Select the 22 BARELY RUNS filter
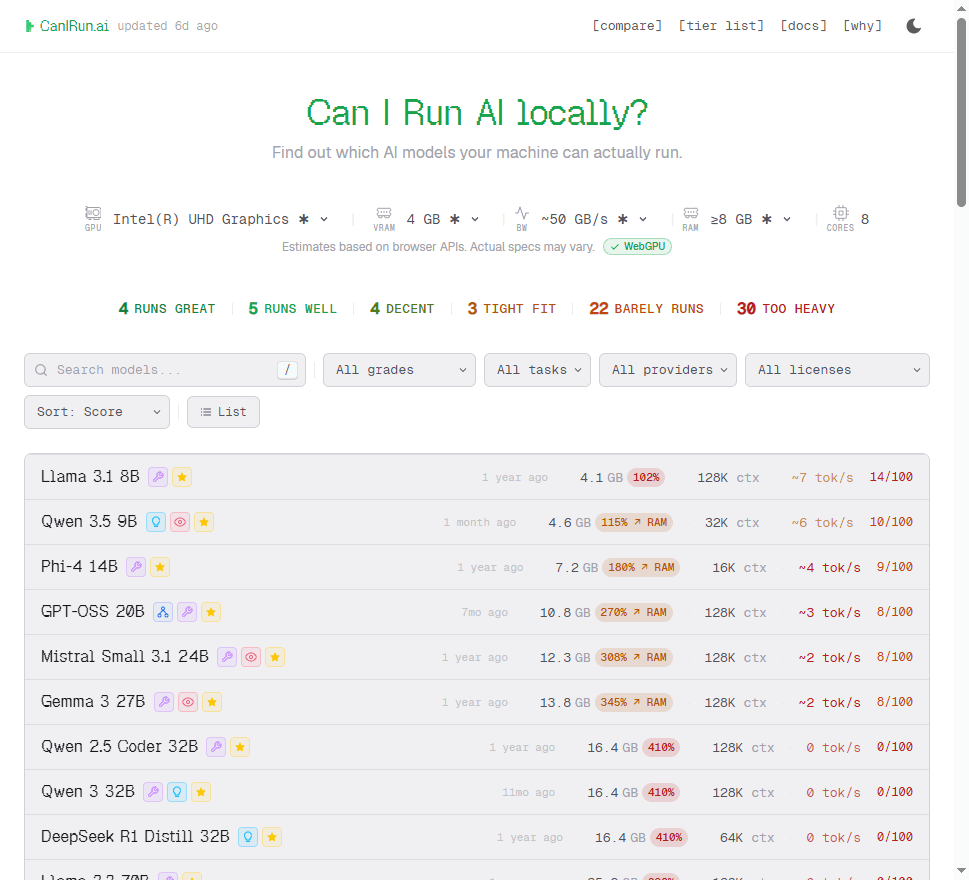The width and height of the screenshot is (969, 880). click(646, 308)
